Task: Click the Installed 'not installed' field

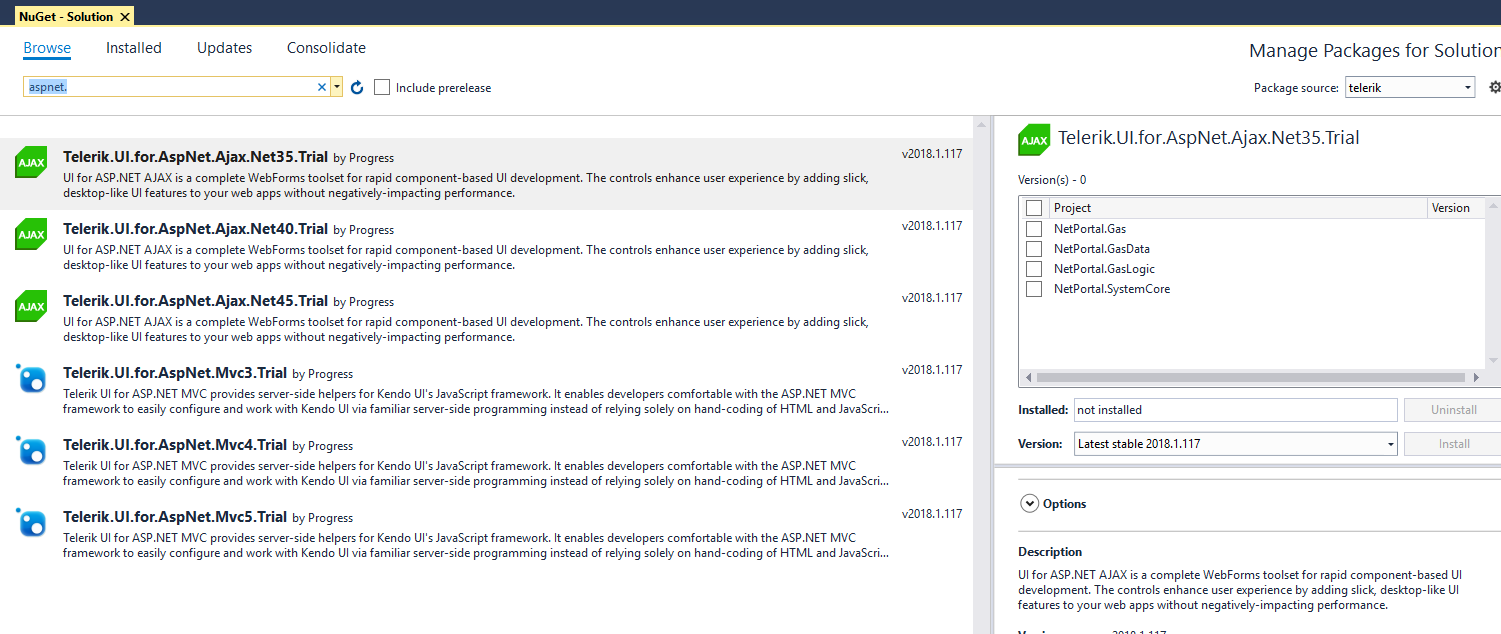Action: click(1236, 410)
